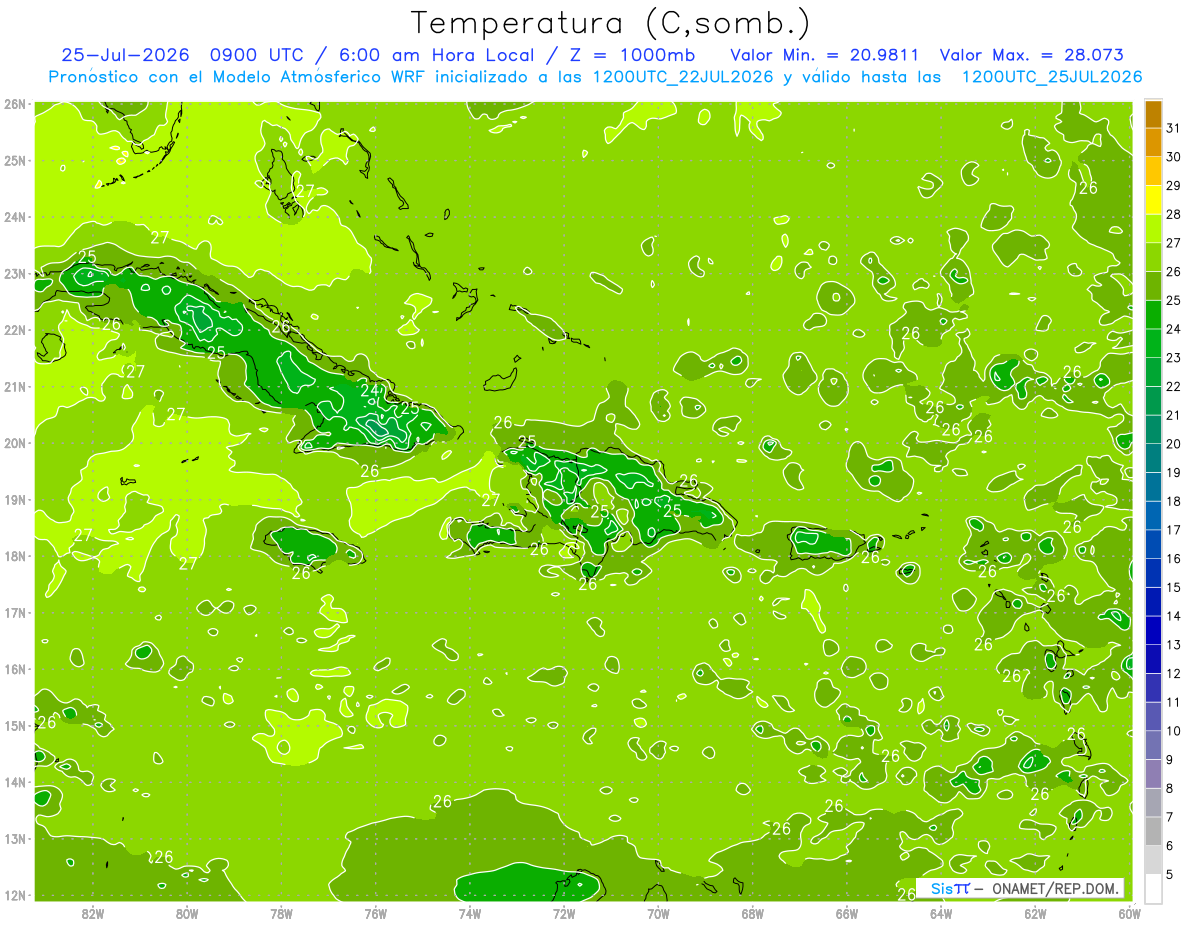The width and height of the screenshot is (1200, 927).
Task: Click the white swatch below label 5
Action: click(1153, 888)
